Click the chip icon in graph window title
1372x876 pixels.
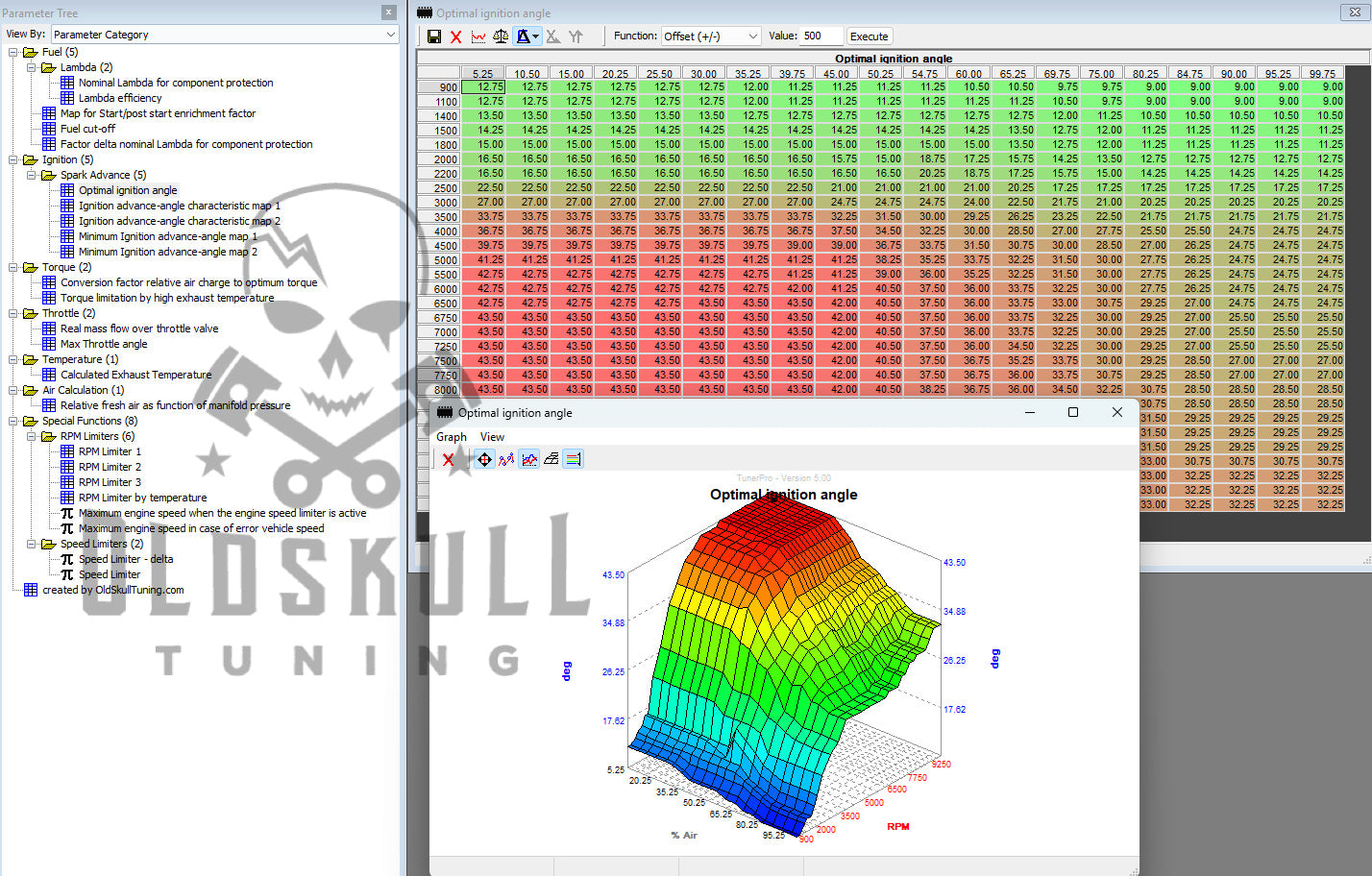(x=444, y=412)
